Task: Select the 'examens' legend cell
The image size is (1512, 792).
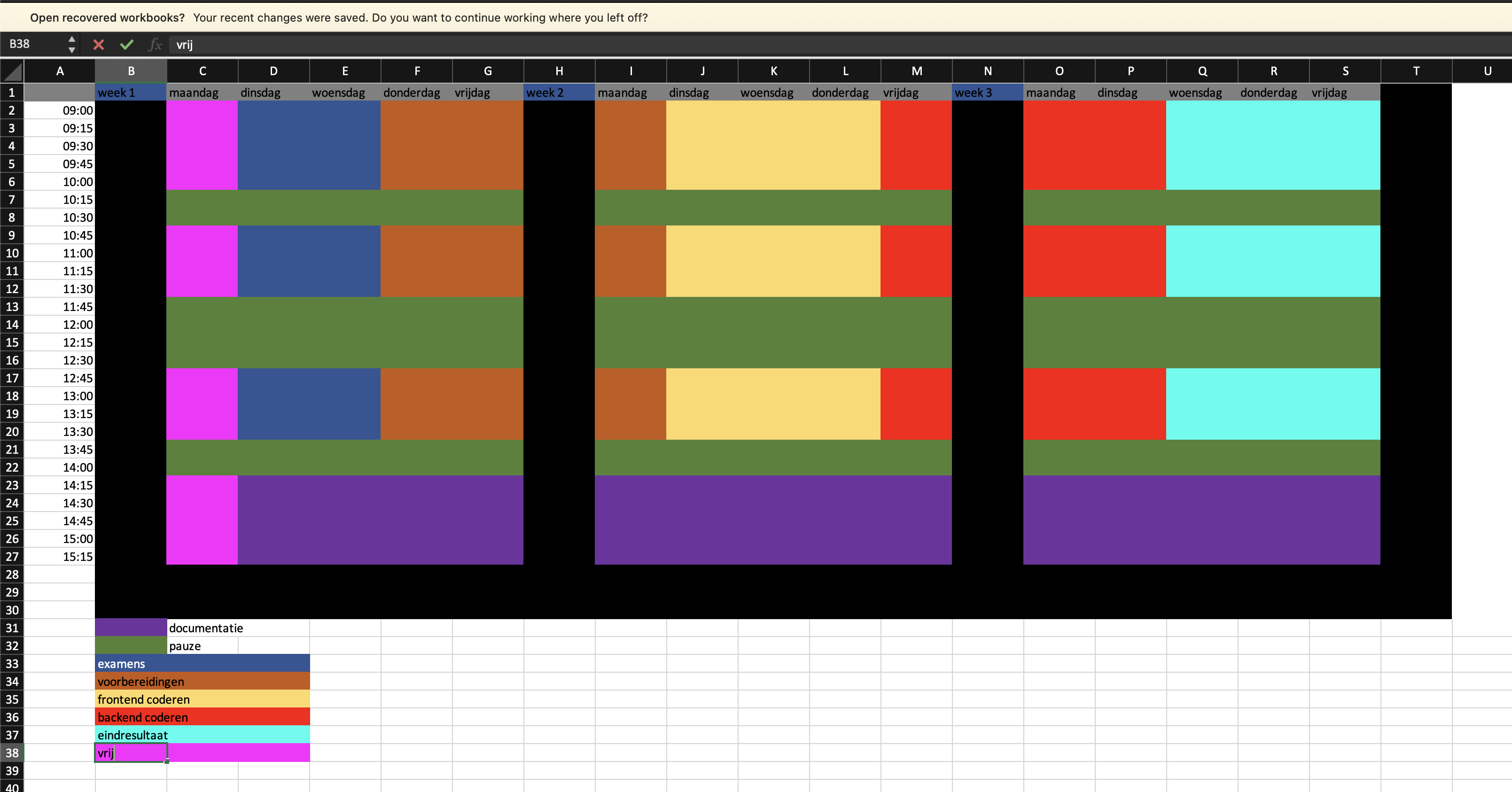Action: pos(130,663)
